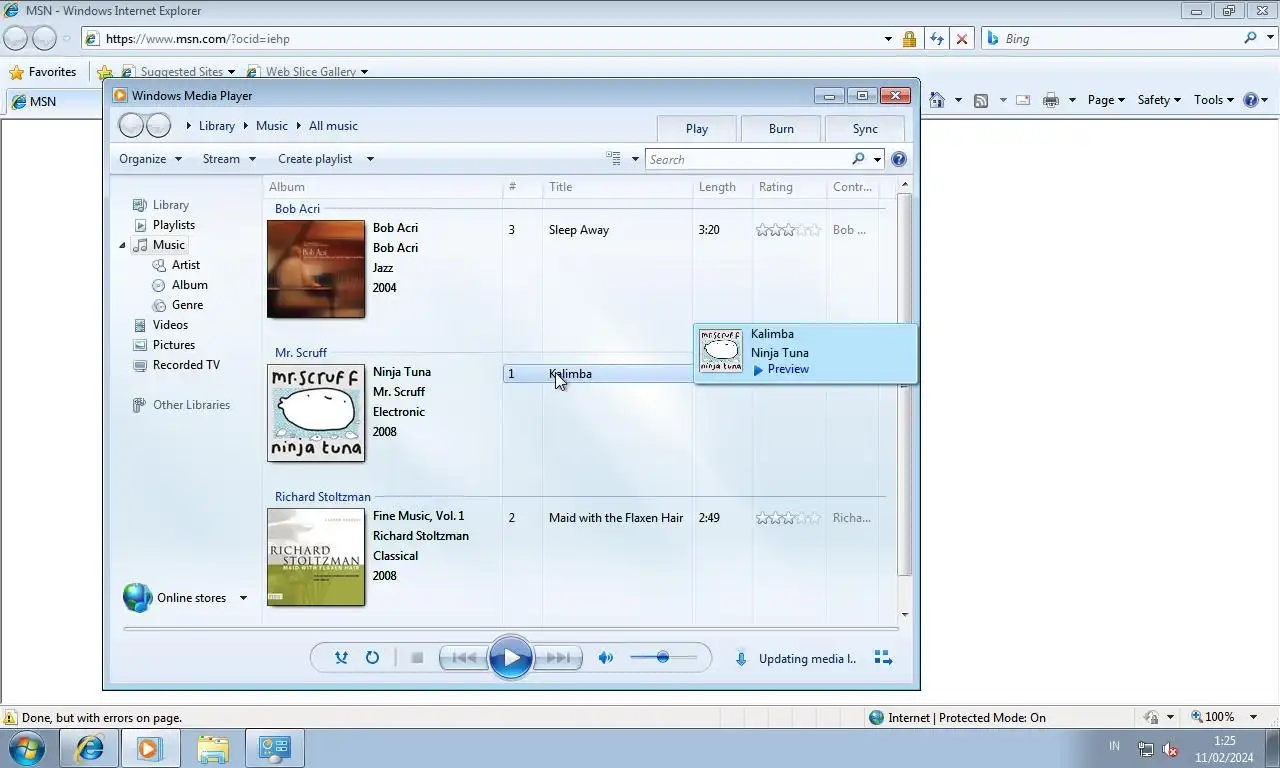The width and height of the screenshot is (1280, 768).
Task: Switch to the Sync tab
Action: pos(865,128)
